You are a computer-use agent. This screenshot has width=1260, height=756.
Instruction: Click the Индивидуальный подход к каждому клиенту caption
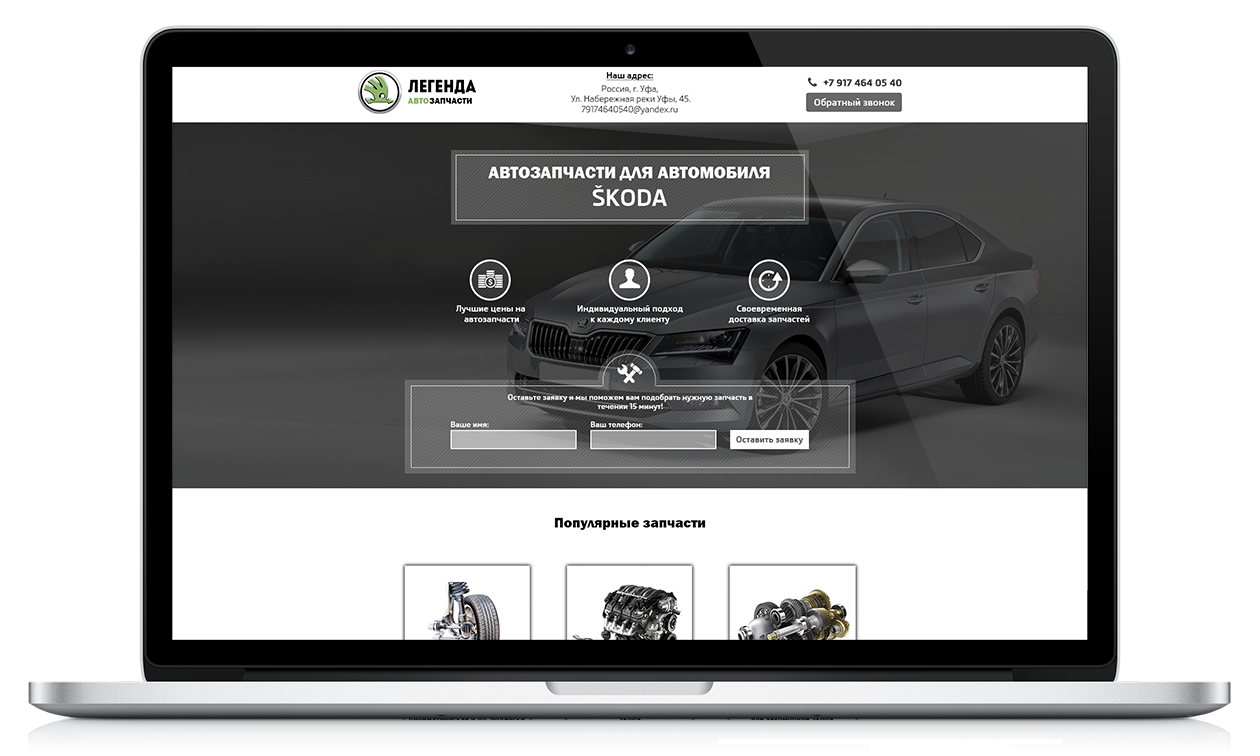pyautogui.click(x=629, y=313)
